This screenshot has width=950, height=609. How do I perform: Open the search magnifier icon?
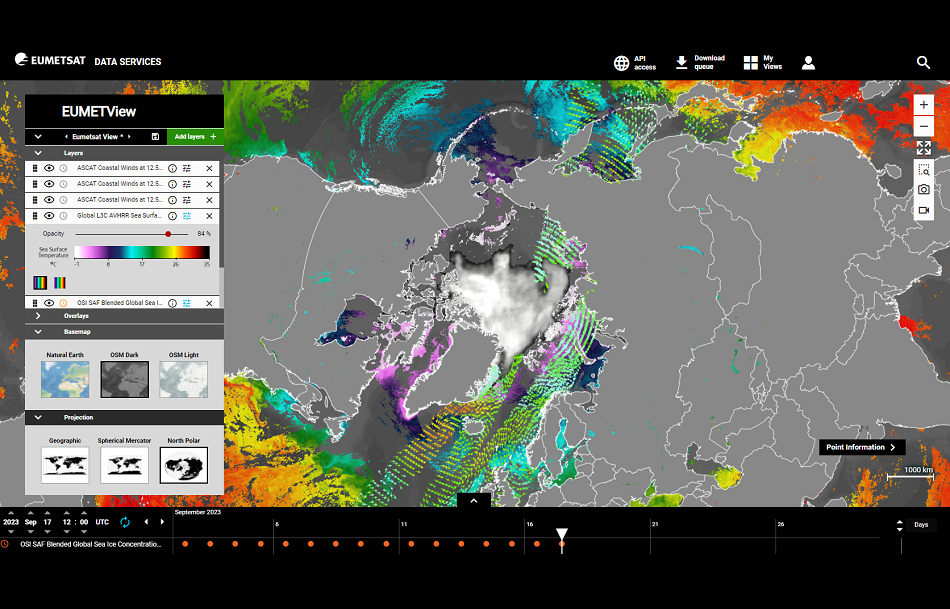pyautogui.click(x=923, y=62)
